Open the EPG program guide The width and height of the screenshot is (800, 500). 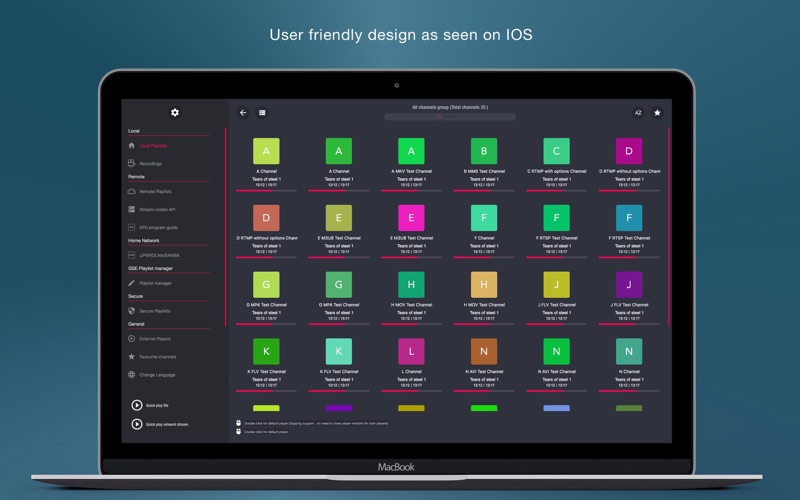pos(158,227)
